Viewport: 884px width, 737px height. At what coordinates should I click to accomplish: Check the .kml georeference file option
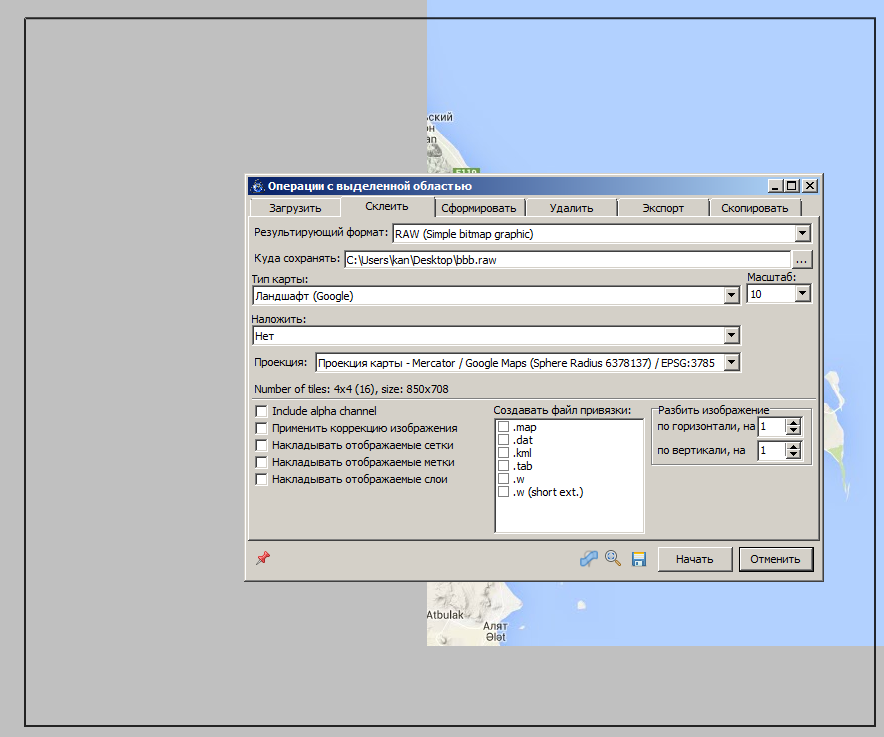504,453
